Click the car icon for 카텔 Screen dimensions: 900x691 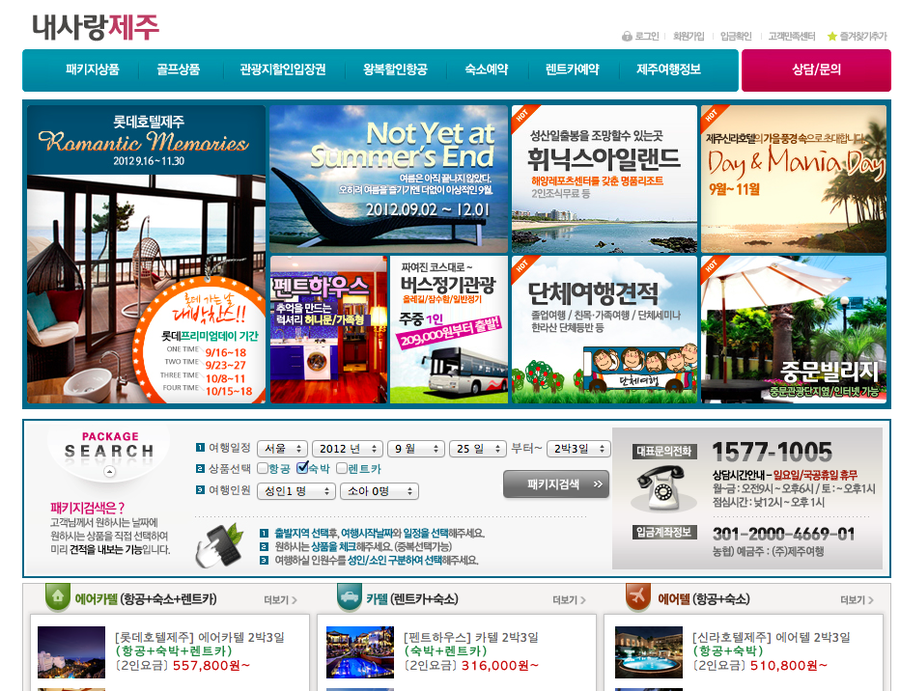point(348,597)
